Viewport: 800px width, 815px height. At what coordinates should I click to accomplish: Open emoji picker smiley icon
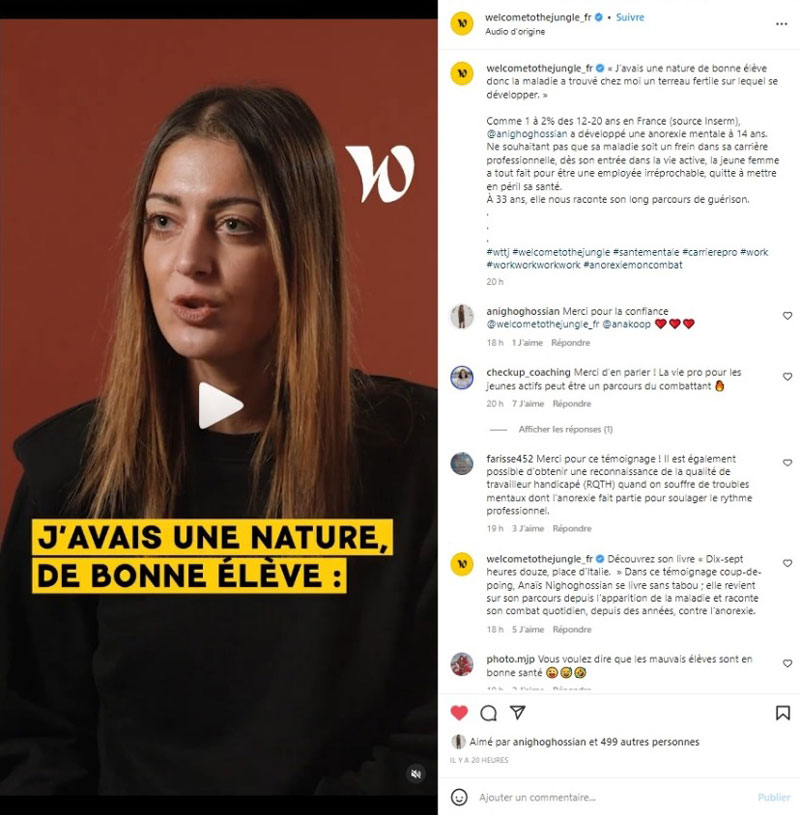(x=459, y=797)
